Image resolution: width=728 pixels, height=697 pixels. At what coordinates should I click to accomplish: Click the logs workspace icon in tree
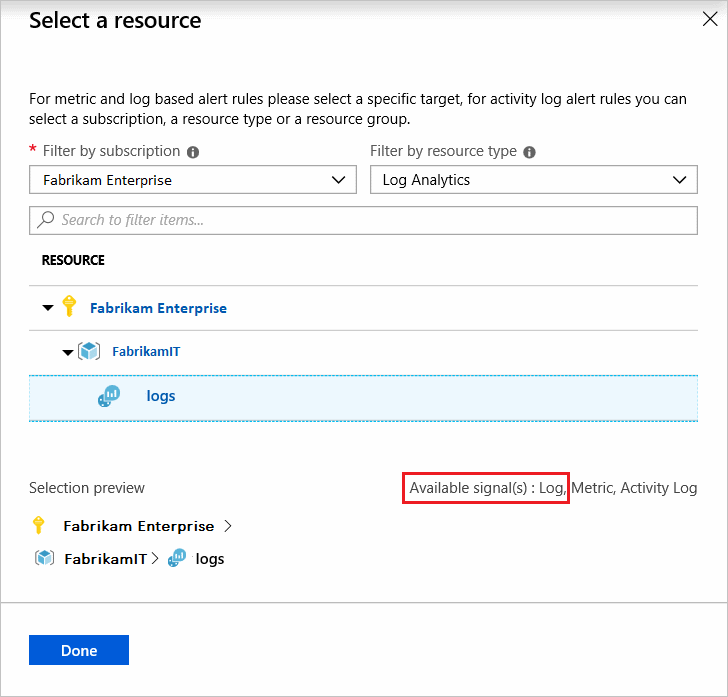click(108, 397)
